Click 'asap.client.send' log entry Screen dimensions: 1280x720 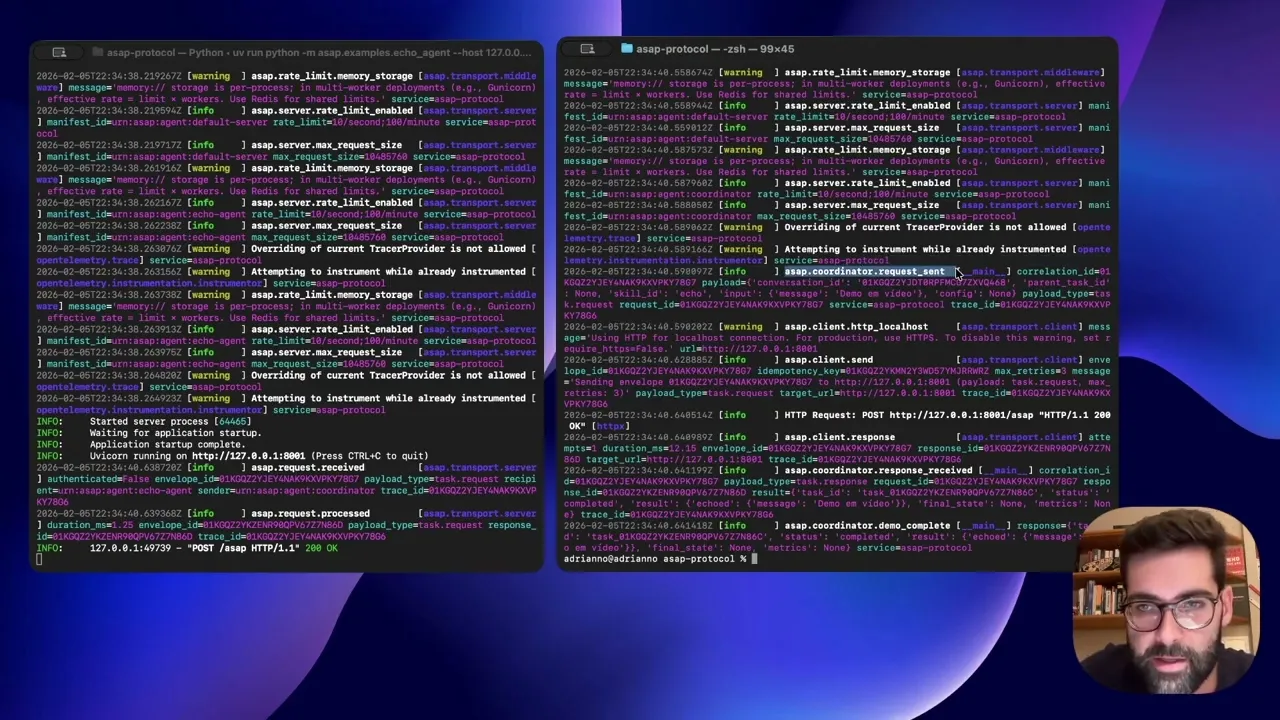(x=828, y=359)
